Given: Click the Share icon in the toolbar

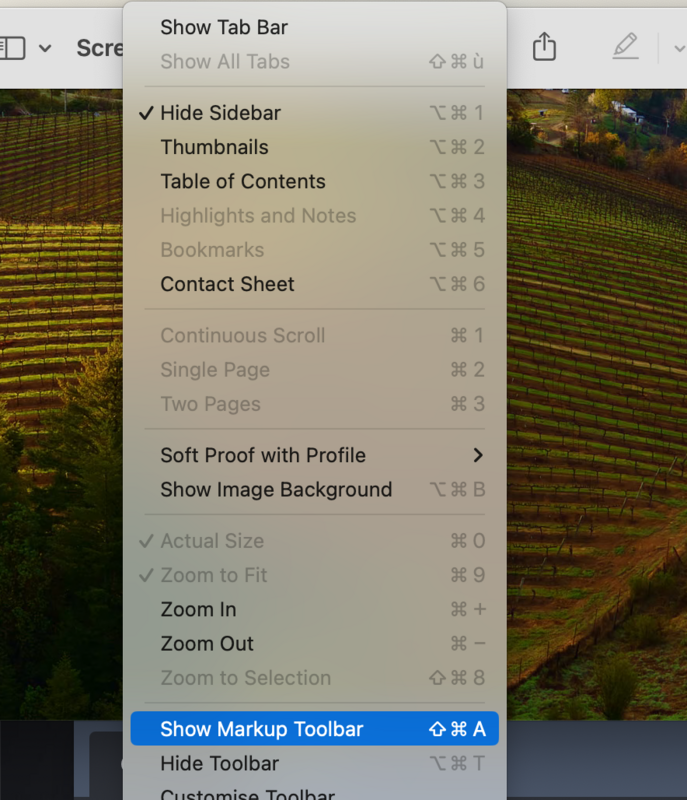Looking at the screenshot, I should point(543,46).
